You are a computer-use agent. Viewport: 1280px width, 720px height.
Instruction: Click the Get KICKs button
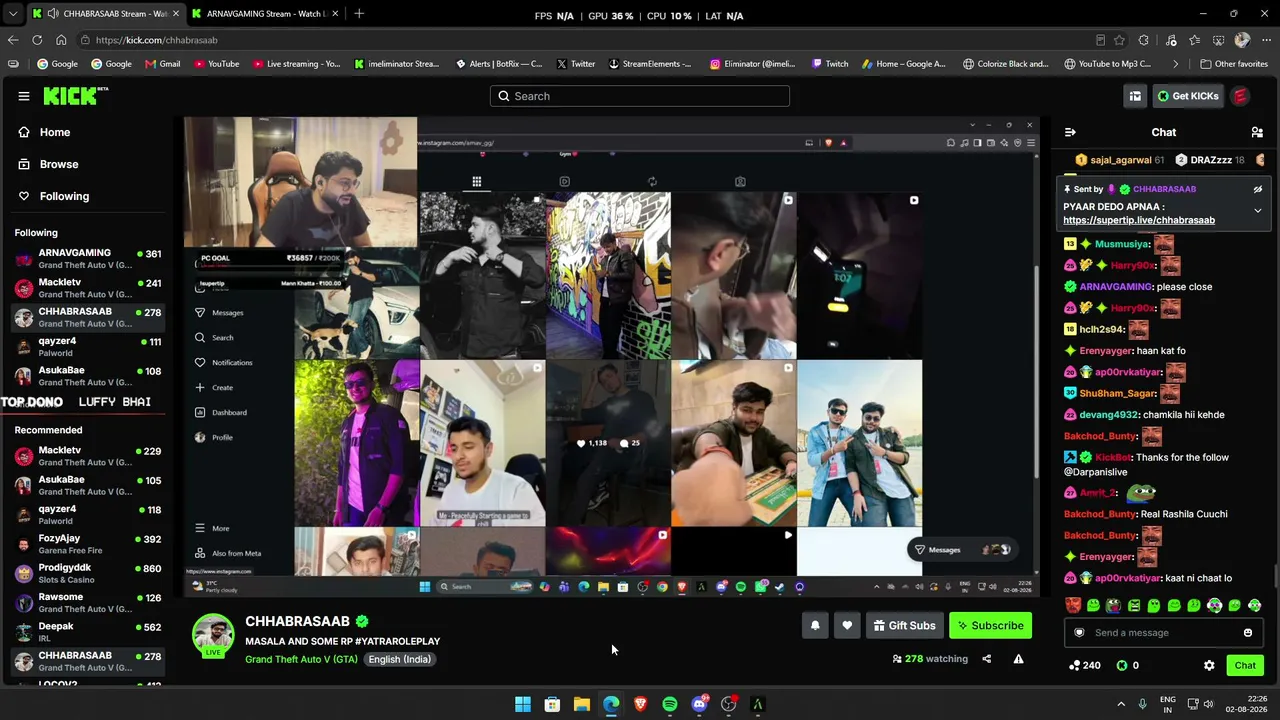pos(1187,96)
